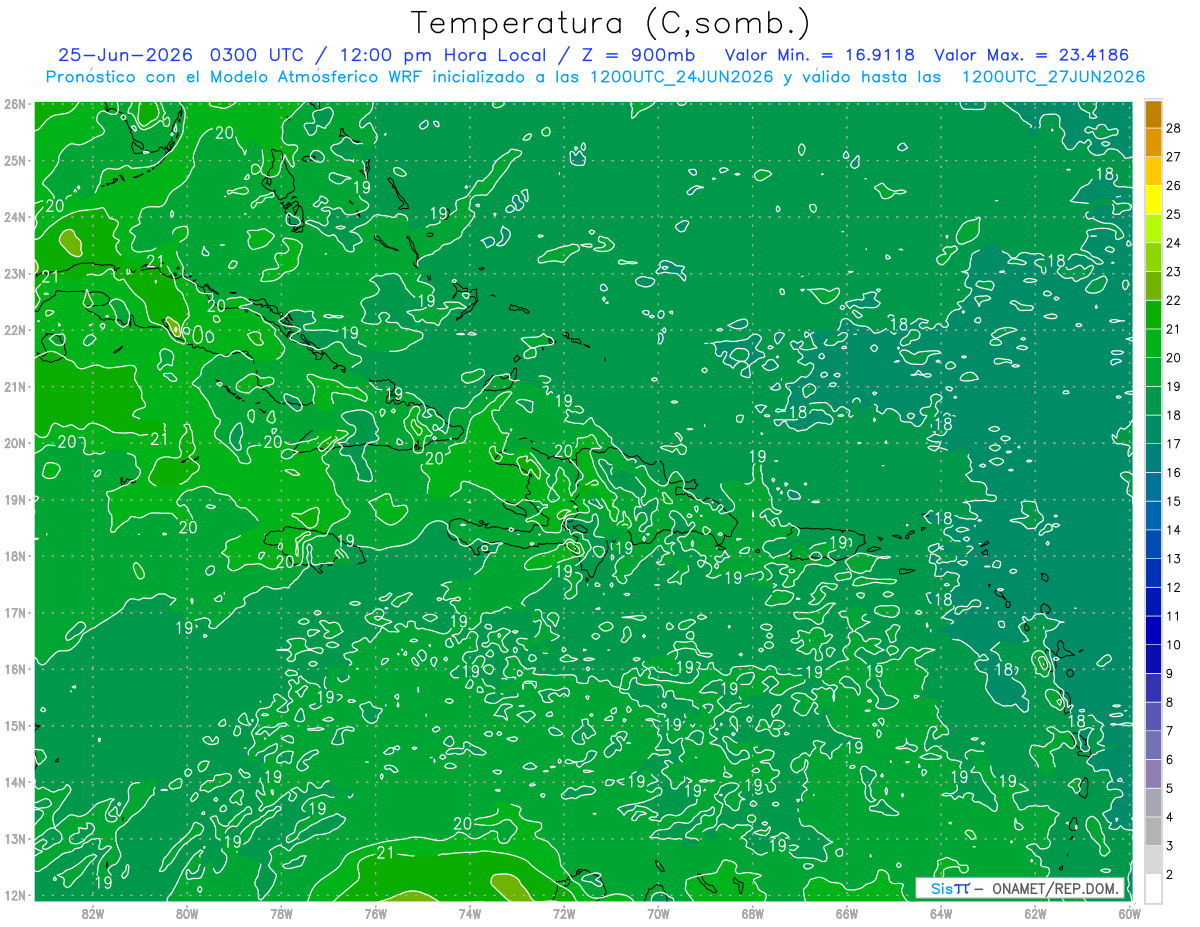The width and height of the screenshot is (1200, 927).
Task: Click the '24N' latitude axis label
Action: click(15, 217)
